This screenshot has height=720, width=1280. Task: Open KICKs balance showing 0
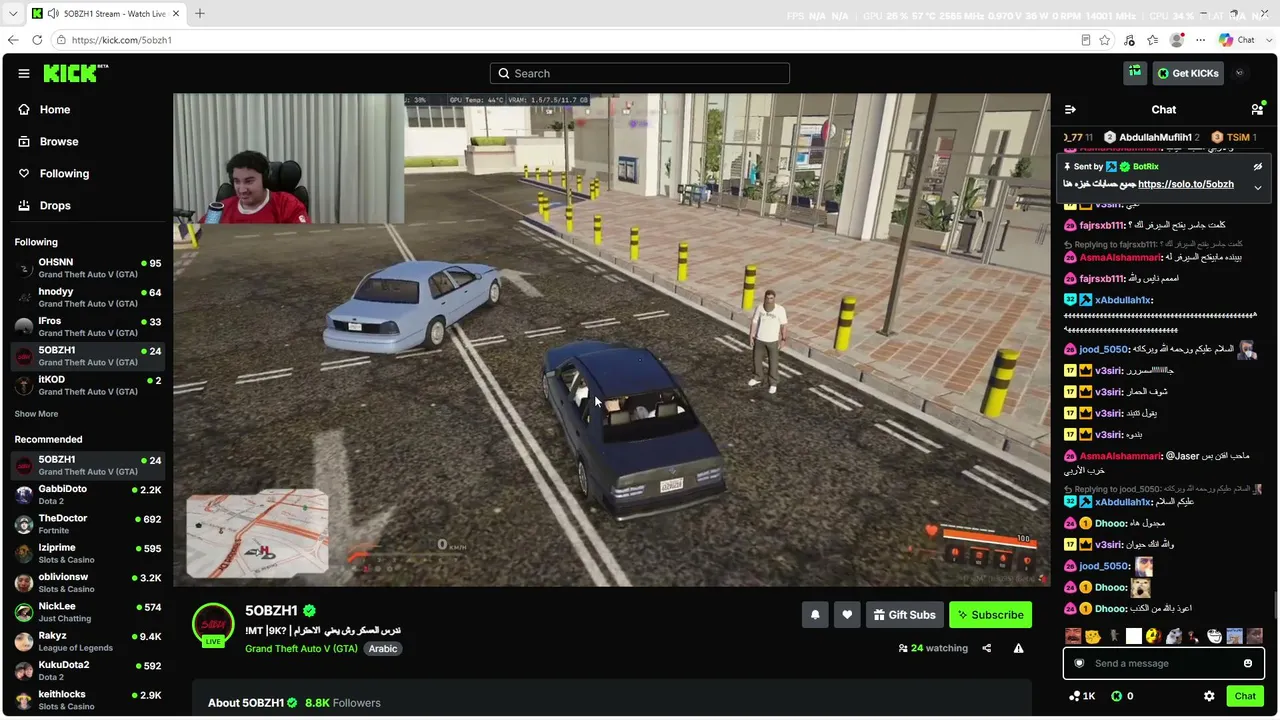[x=1122, y=696]
